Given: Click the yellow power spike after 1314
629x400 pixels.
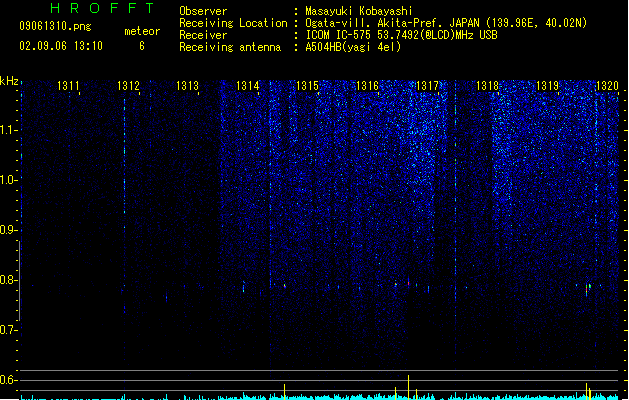Looking at the screenshot, I should (x=284, y=392).
